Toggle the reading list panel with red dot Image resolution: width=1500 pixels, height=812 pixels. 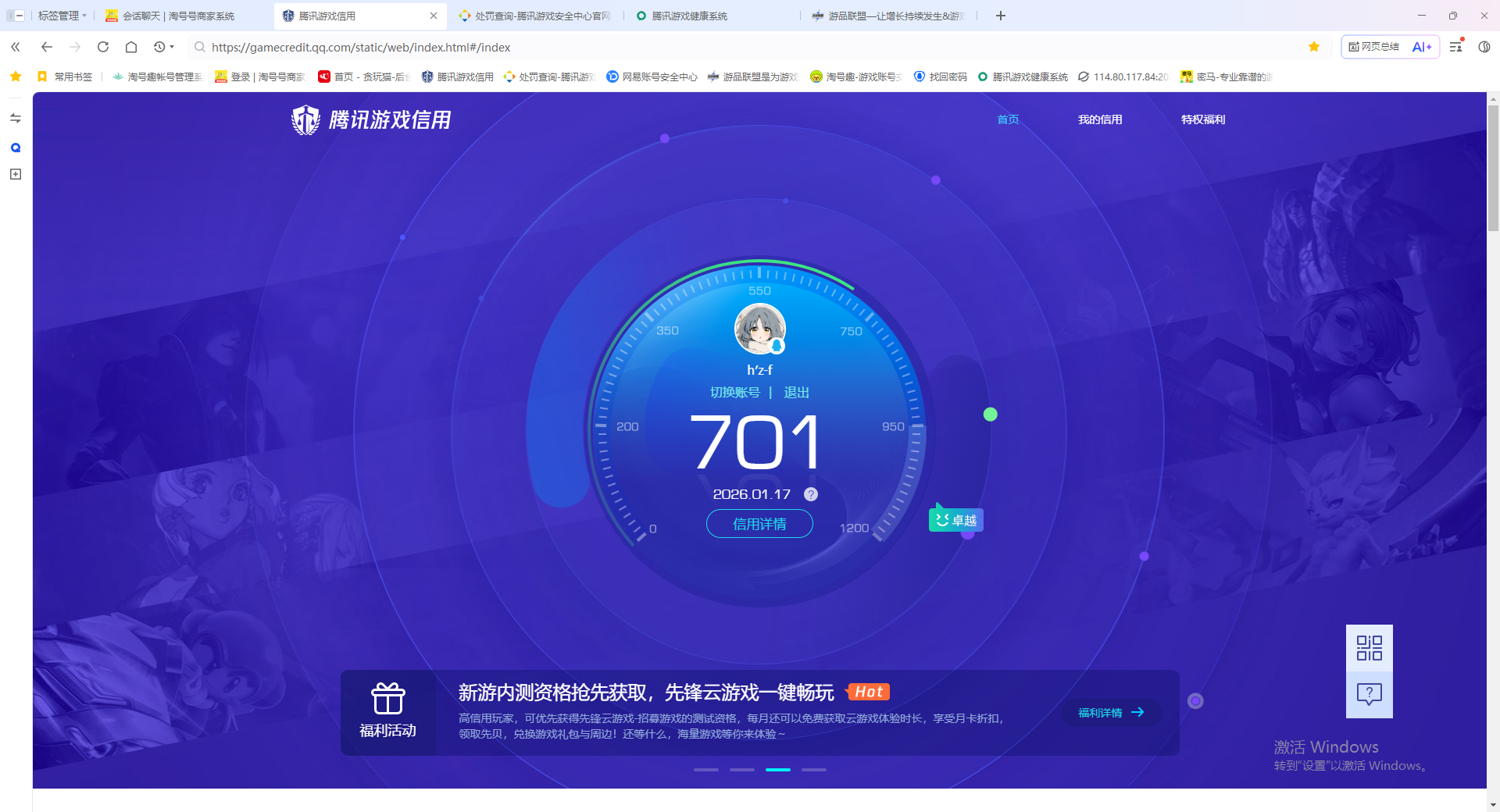[x=1454, y=47]
